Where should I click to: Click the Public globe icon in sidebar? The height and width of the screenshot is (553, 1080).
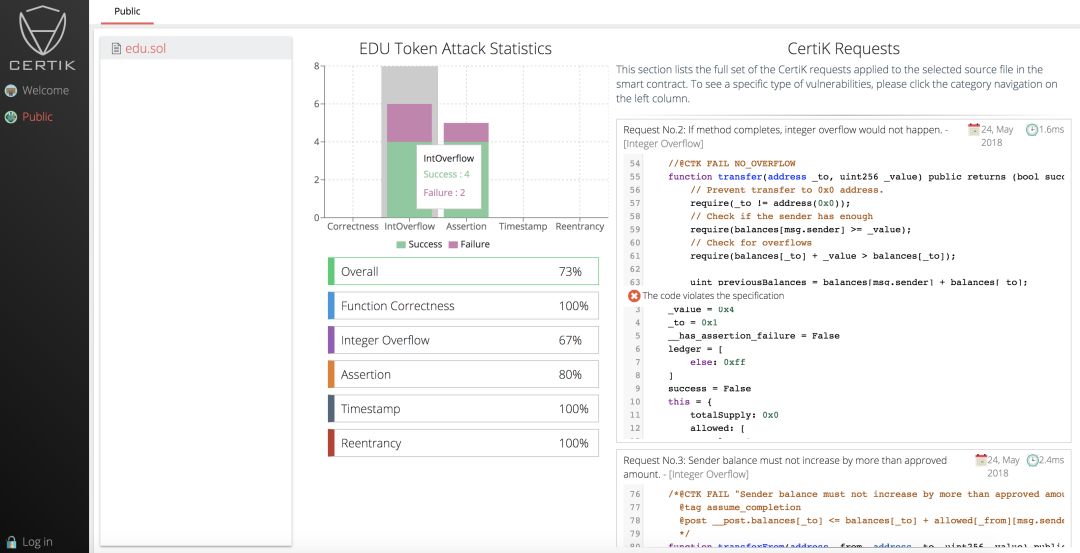(11, 117)
